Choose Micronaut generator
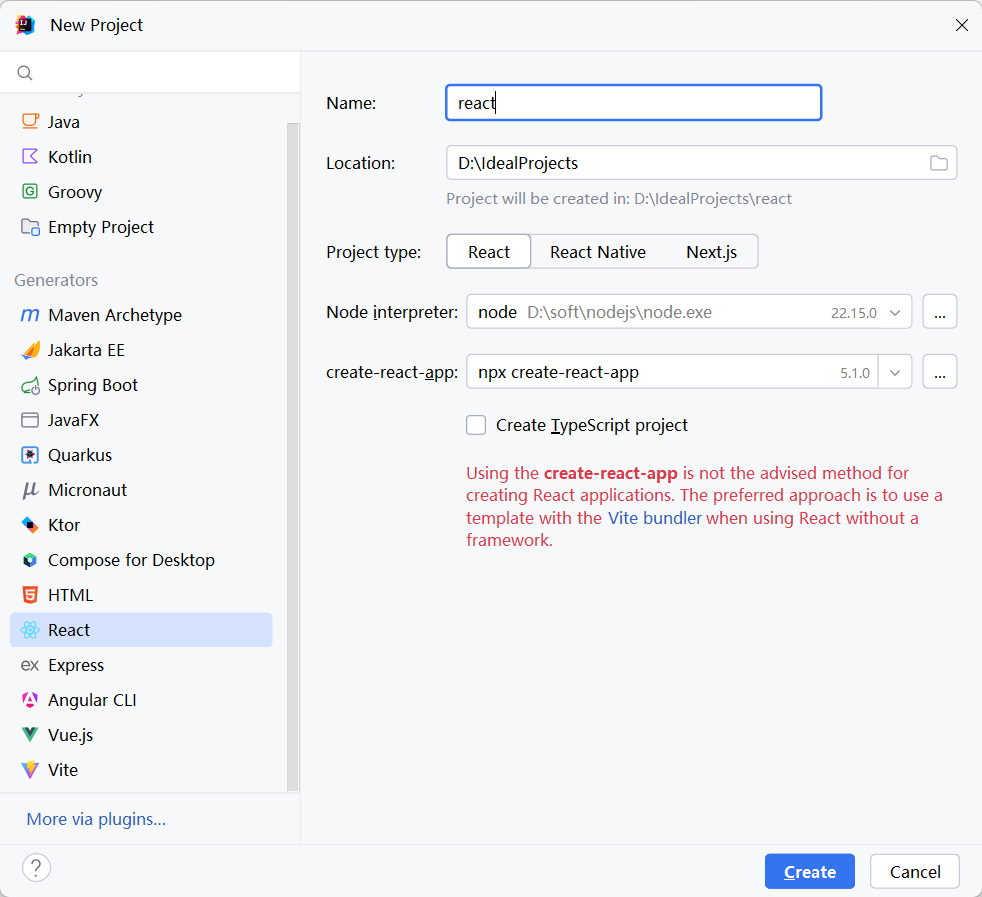Screen dimensions: 982x897 pos(142,490)
